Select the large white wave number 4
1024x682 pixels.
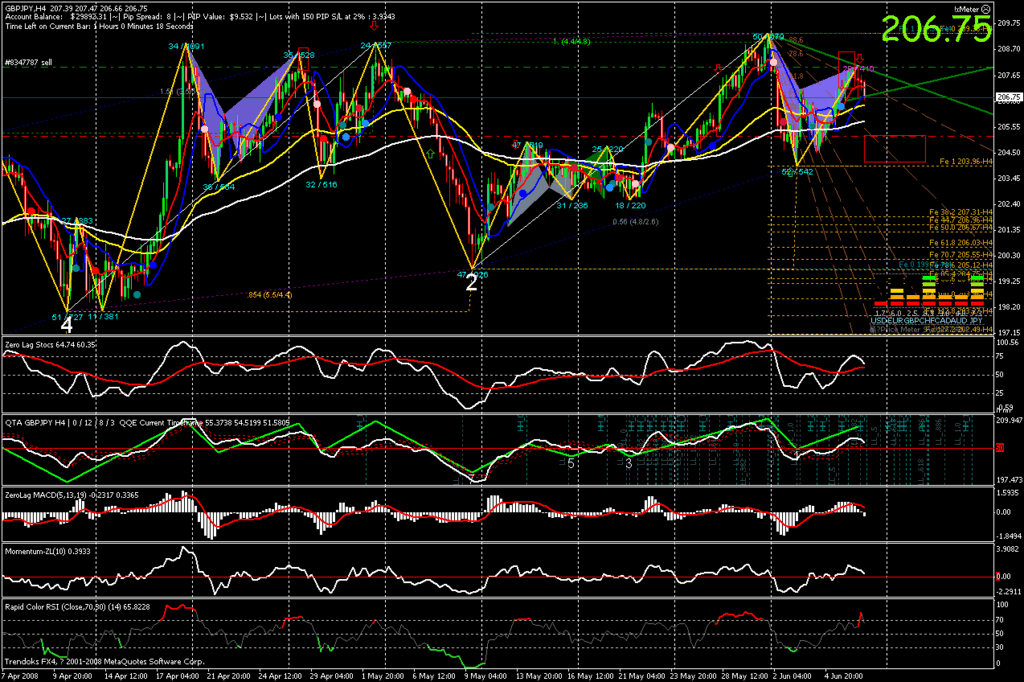(x=66, y=325)
